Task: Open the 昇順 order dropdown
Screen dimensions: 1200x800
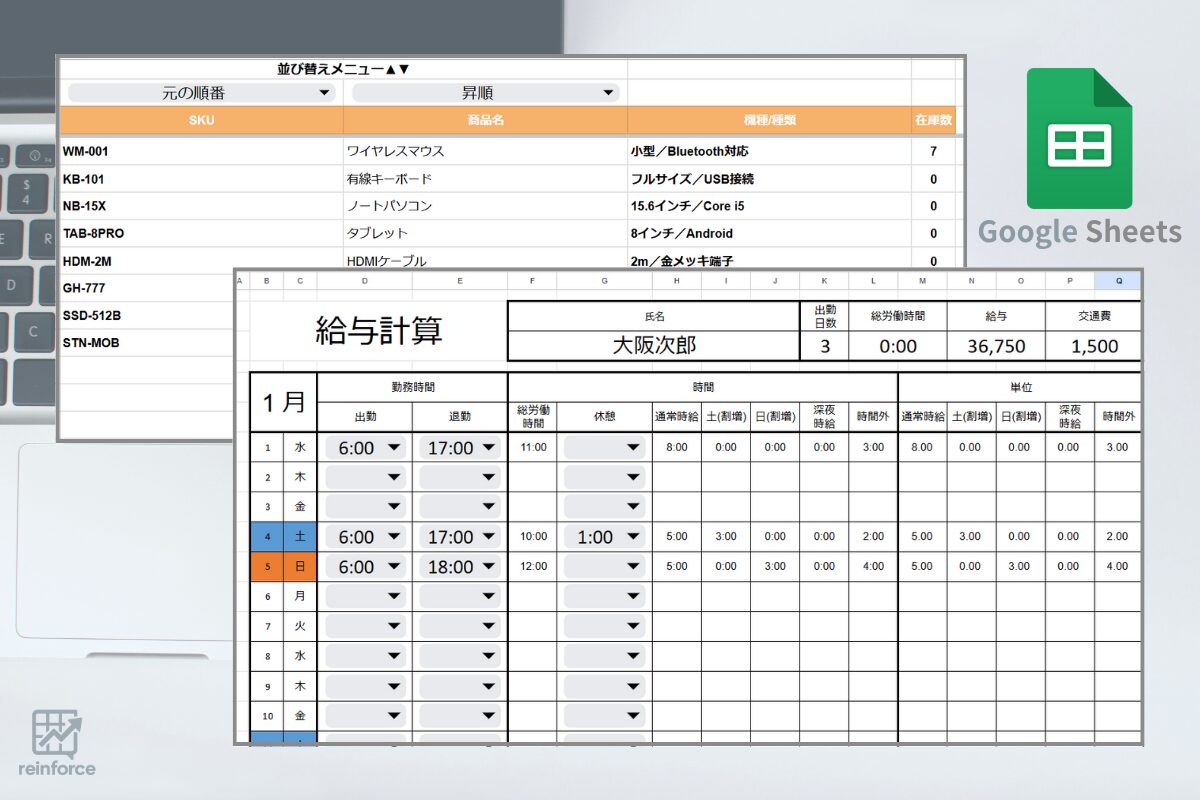Action: point(485,93)
